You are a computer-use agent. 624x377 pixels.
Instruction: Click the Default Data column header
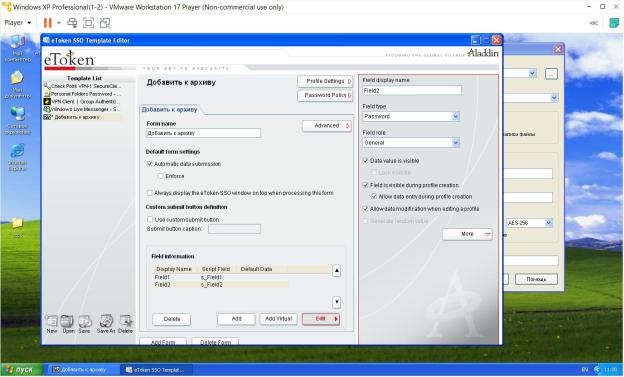pyautogui.click(x=256, y=269)
